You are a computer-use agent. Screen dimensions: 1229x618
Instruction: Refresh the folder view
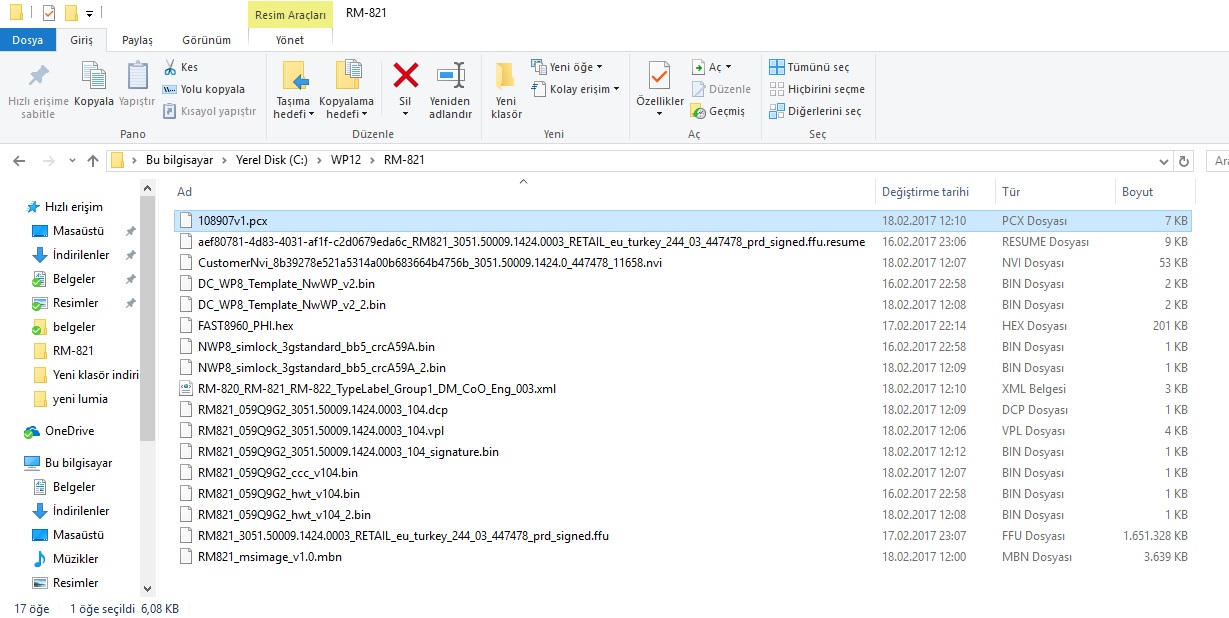tap(1185, 160)
